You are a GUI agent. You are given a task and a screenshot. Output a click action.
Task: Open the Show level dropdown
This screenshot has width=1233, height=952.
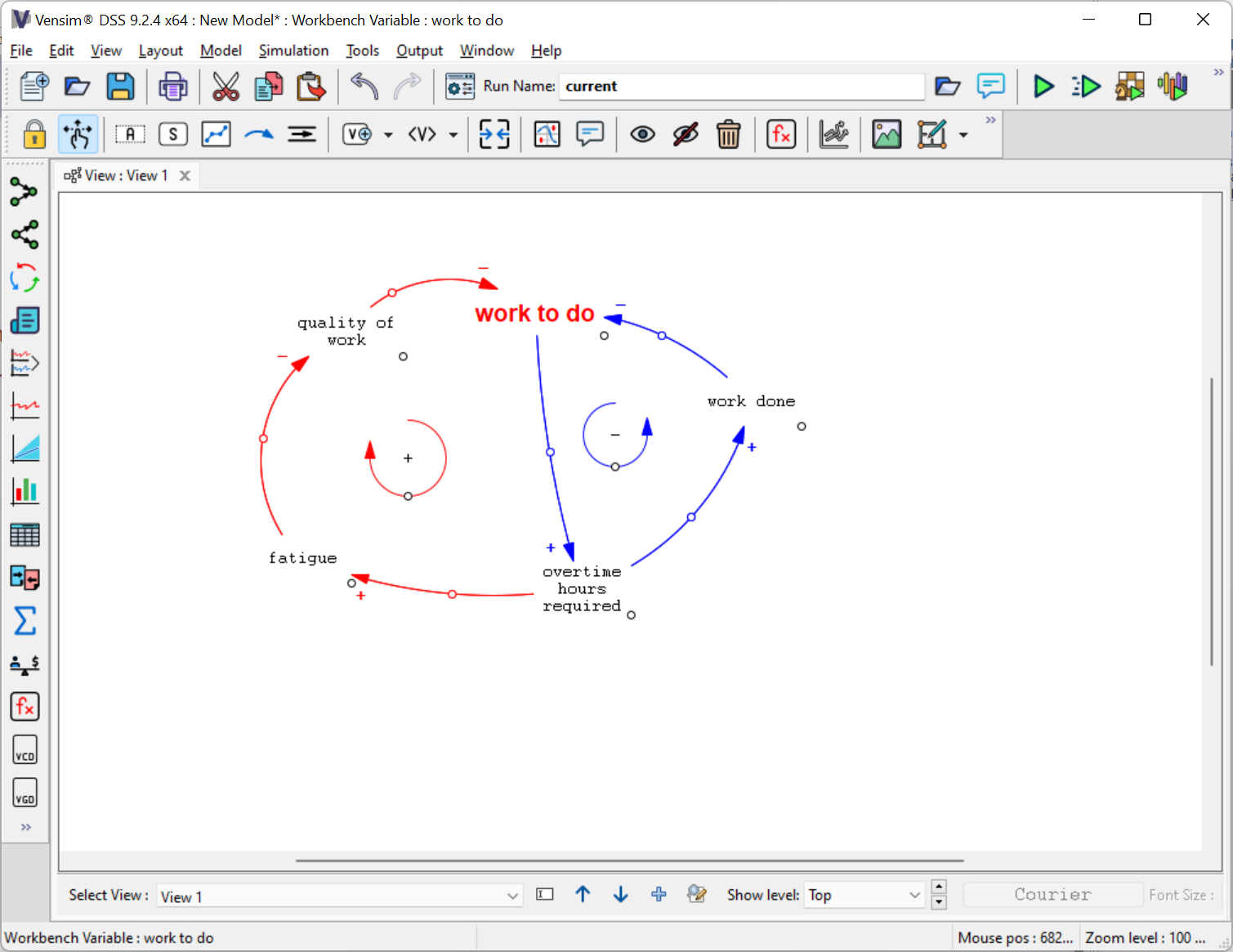(914, 896)
